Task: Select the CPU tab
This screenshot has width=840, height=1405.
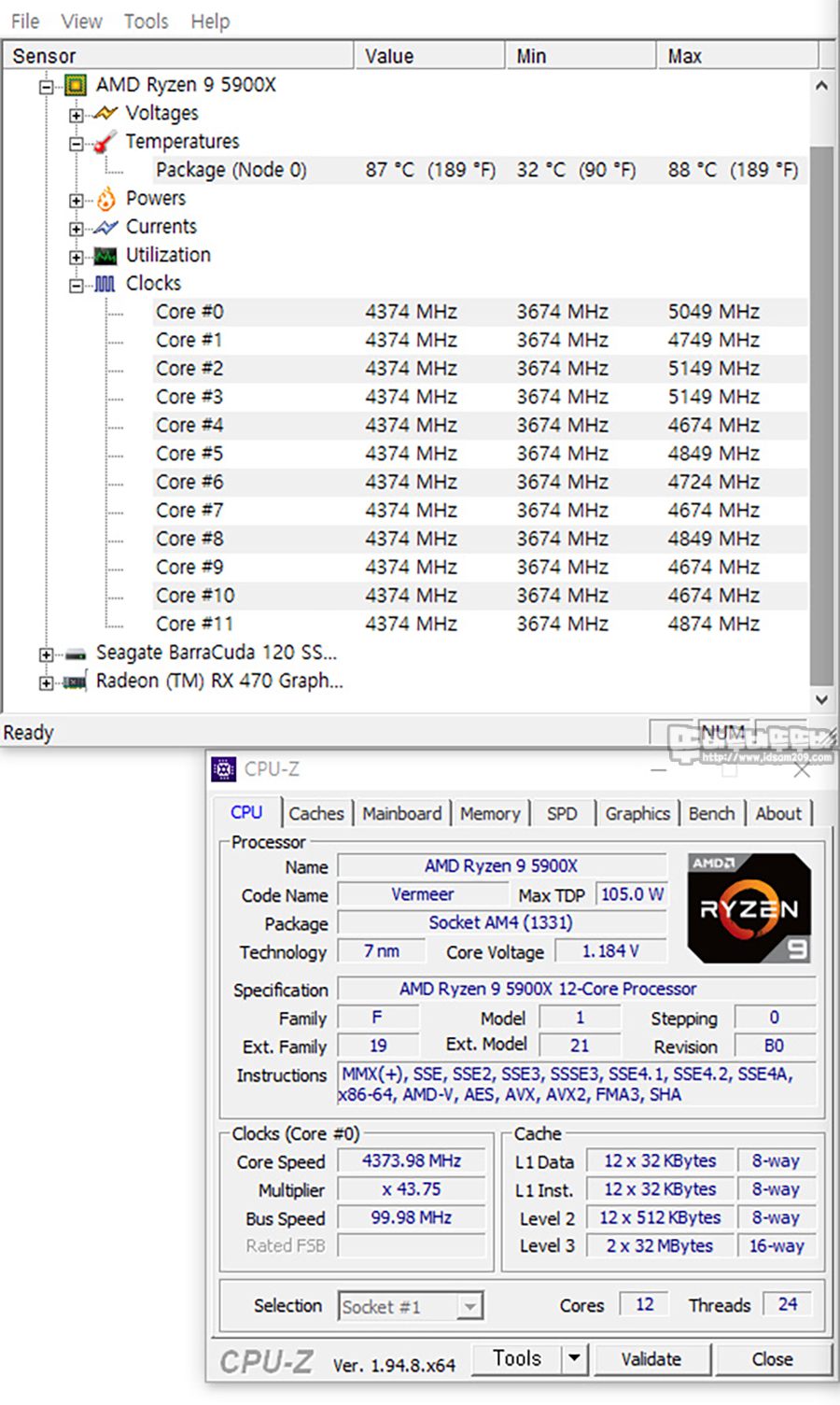Action: tap(246, 812)
